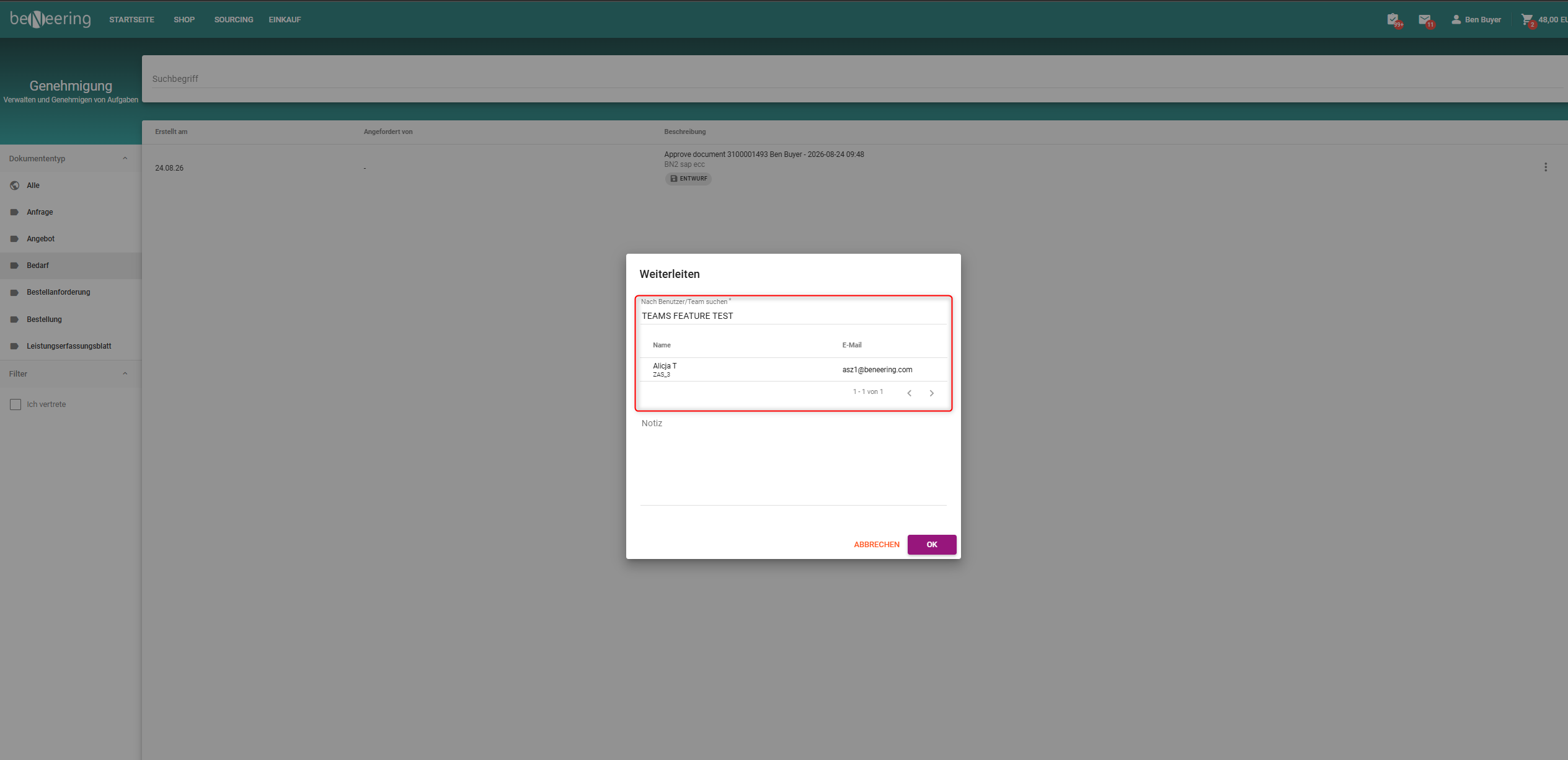
Task: Open the SOURCING menu
Action: coord(234,20)
